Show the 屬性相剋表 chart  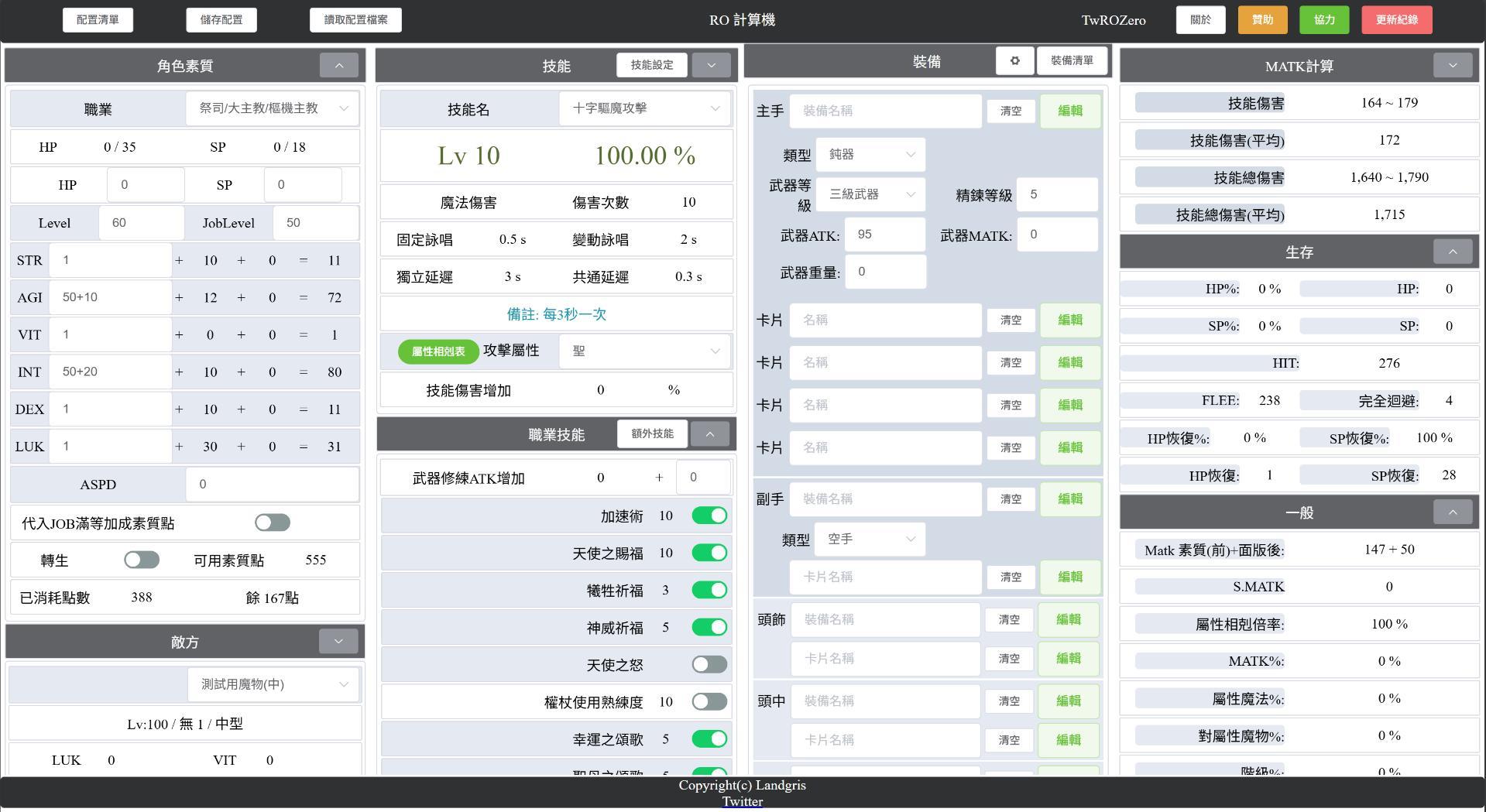[x=438, y=351]
